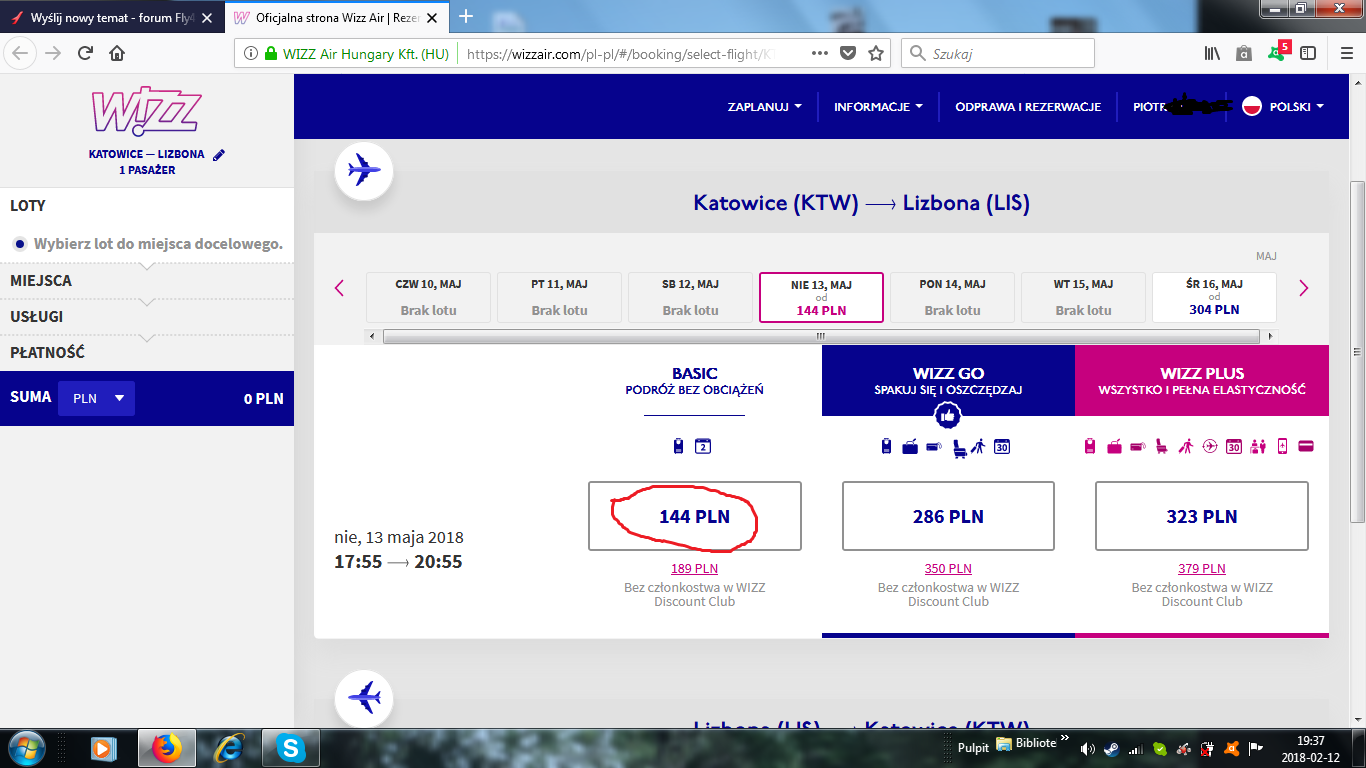This screenshot has height=768, width=1366.
Task: Open the Firefox library icon in the toolbar
Action: coord(1212,54)
